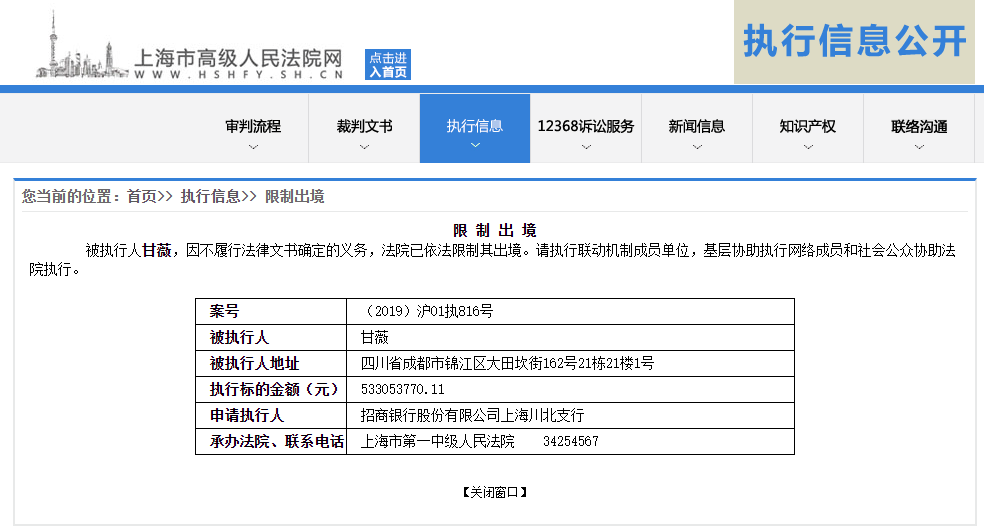Click the court name 上海市第一中级人民法院

(x=437, y=442)
